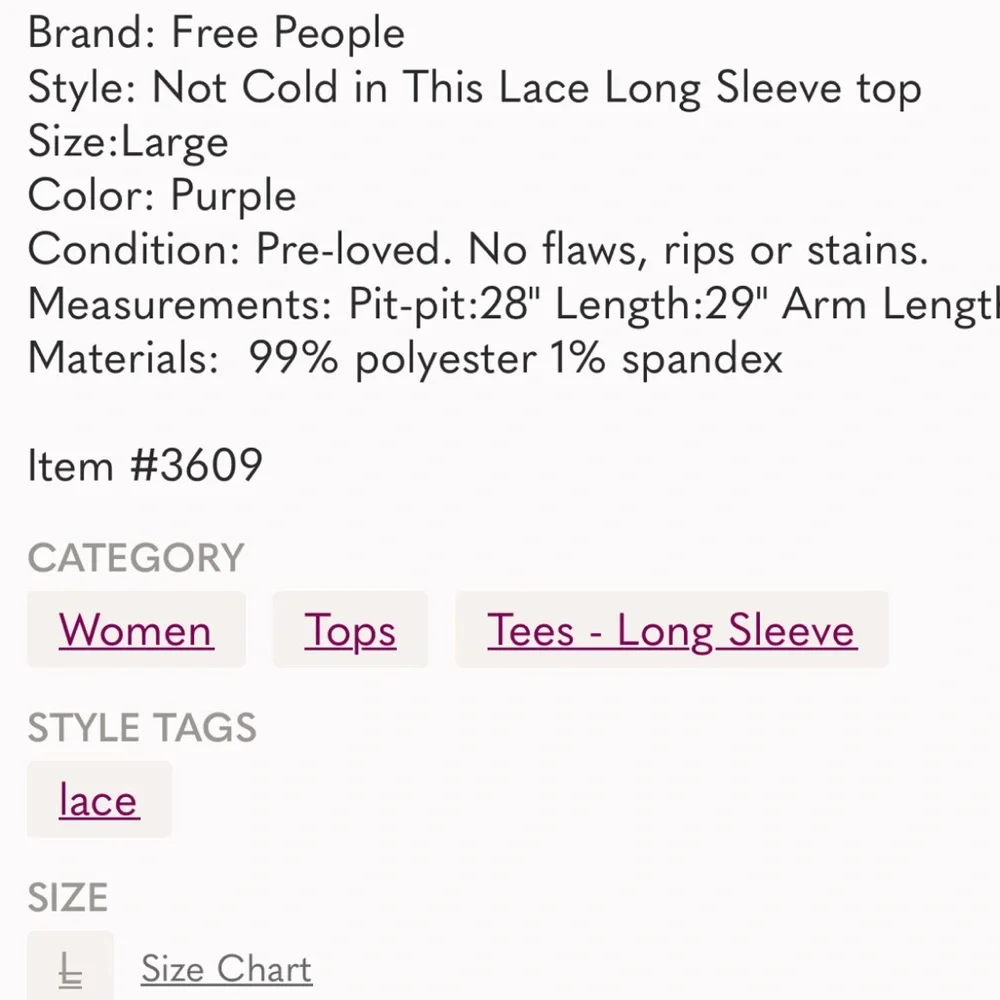Select the lace style tag
The width and height of the screenshot is (1000, 1000).
pos(99,800)
